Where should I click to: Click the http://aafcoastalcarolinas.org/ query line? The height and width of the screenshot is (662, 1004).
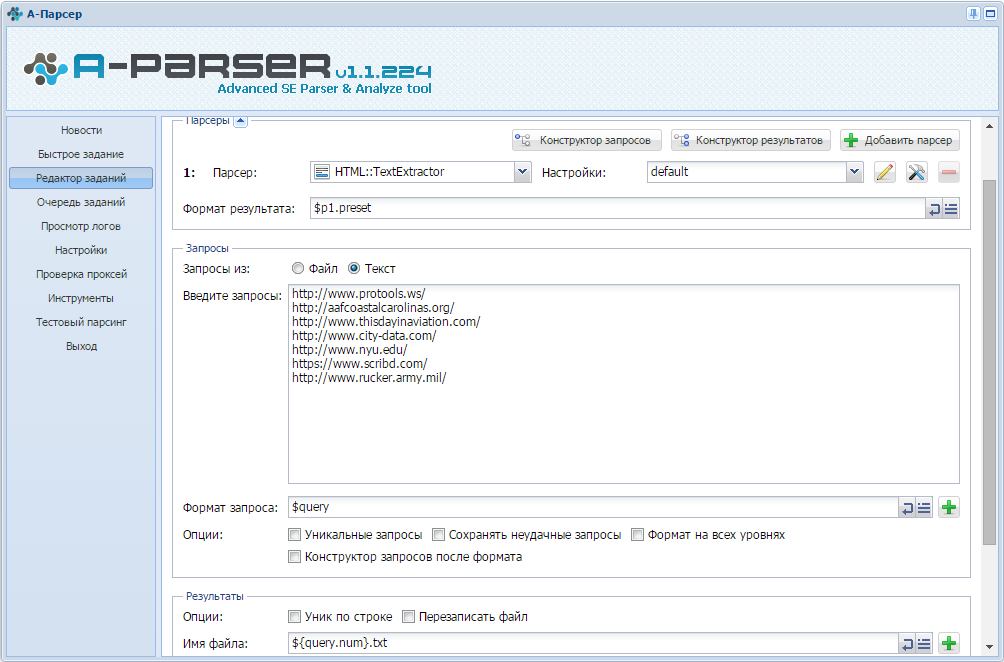[373, 308]
